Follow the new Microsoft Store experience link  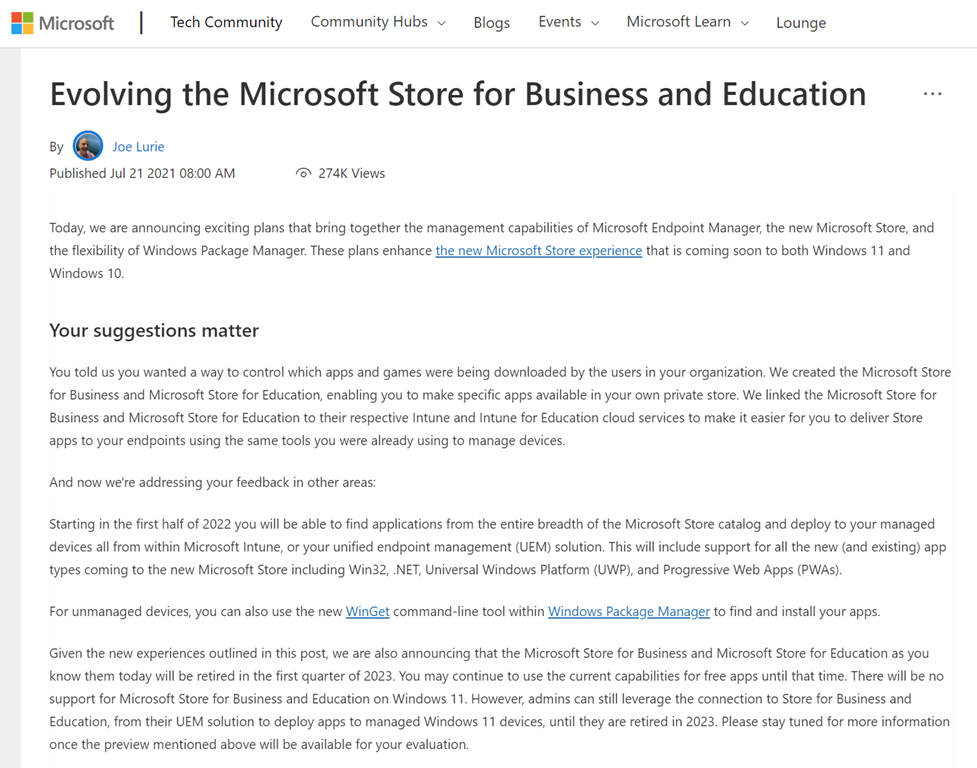[538, 250]
